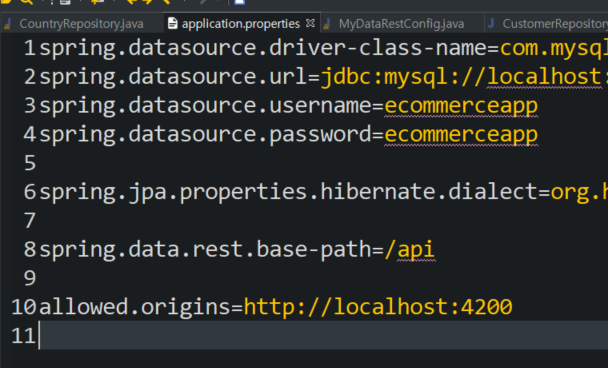The height and width of the screenshot is (368, 608).
Task: Click line number 6 in gutter
Action: [30, 192]
